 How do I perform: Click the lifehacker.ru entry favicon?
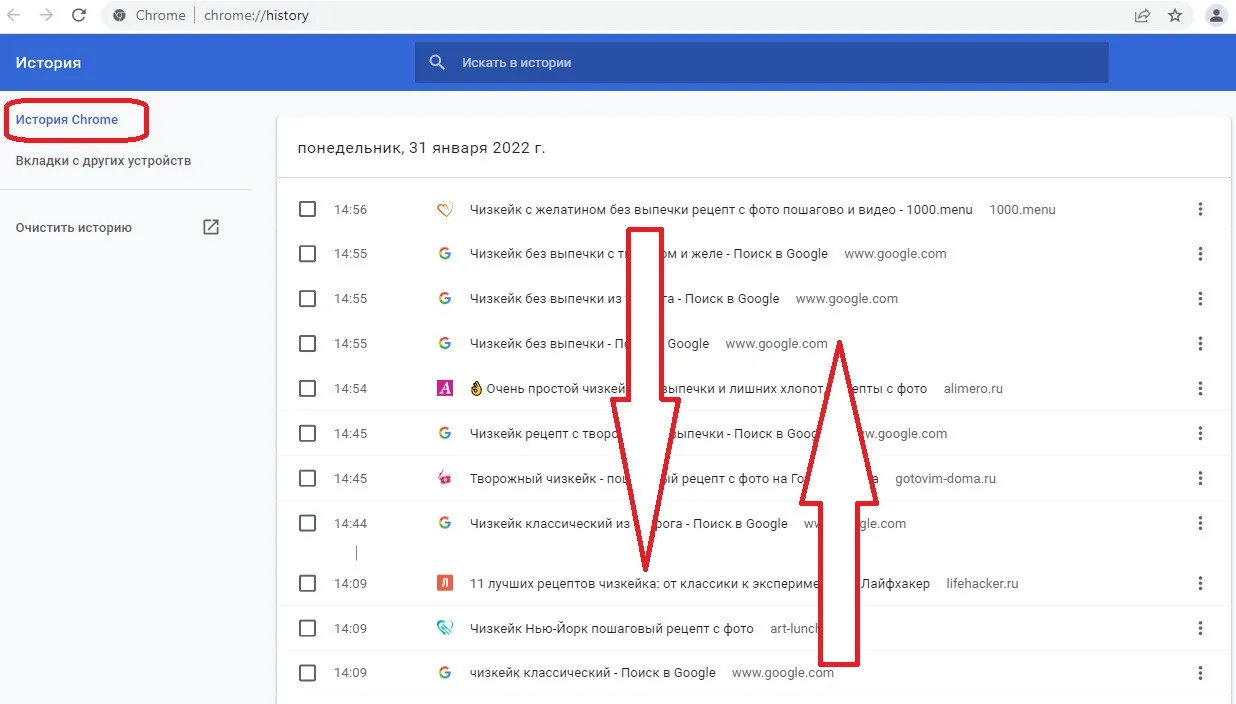point(445,583)
